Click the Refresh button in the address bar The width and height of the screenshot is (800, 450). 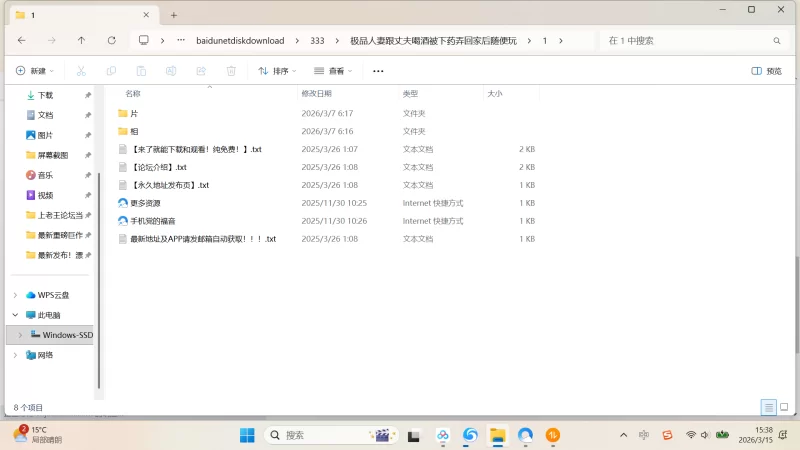point(110,41)
